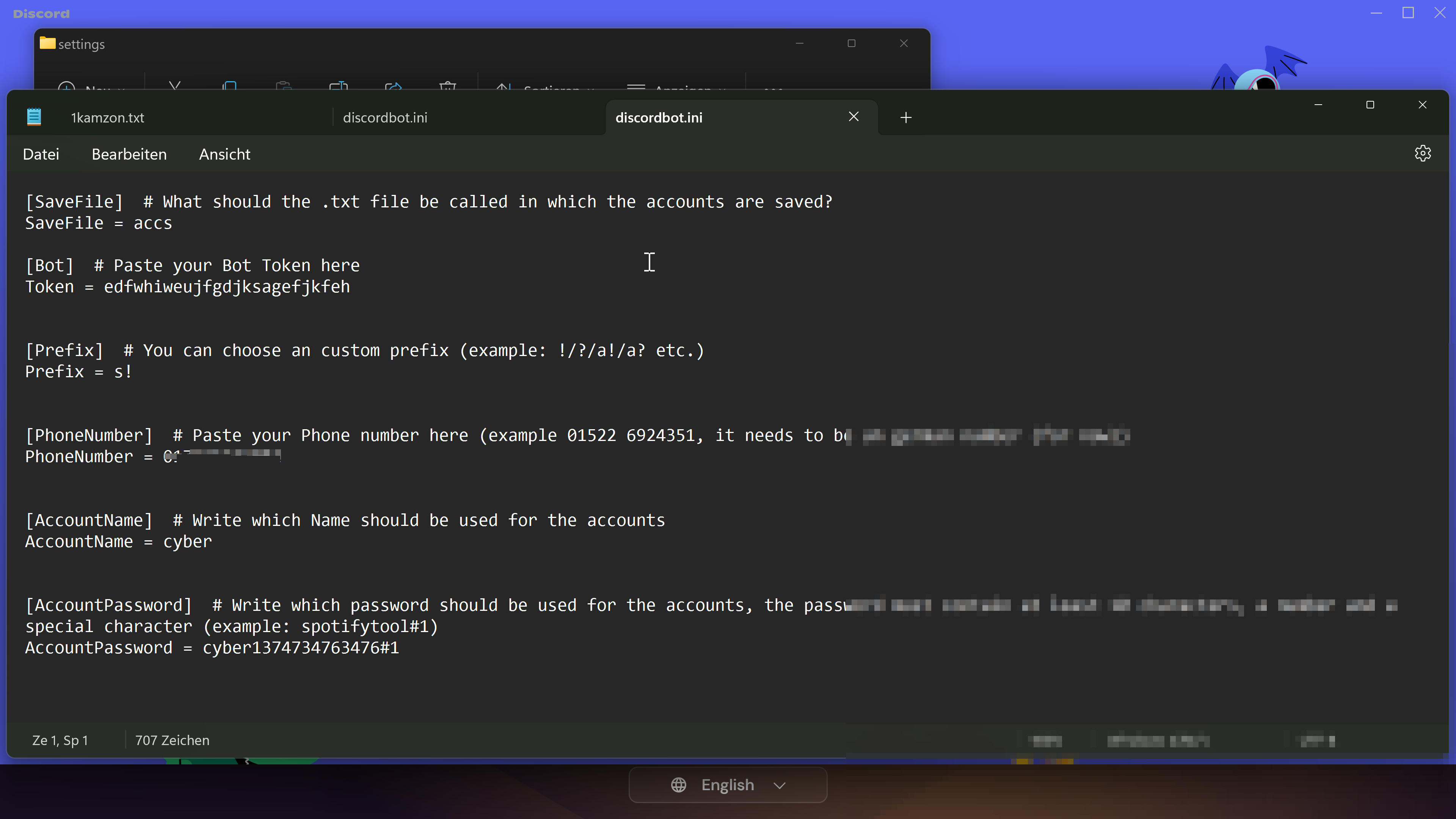Image resolution: width=1456 pixels, height=819 pixels.
Task: Switch to the inactive discordbot.ini tab
Action: point(385,118)
